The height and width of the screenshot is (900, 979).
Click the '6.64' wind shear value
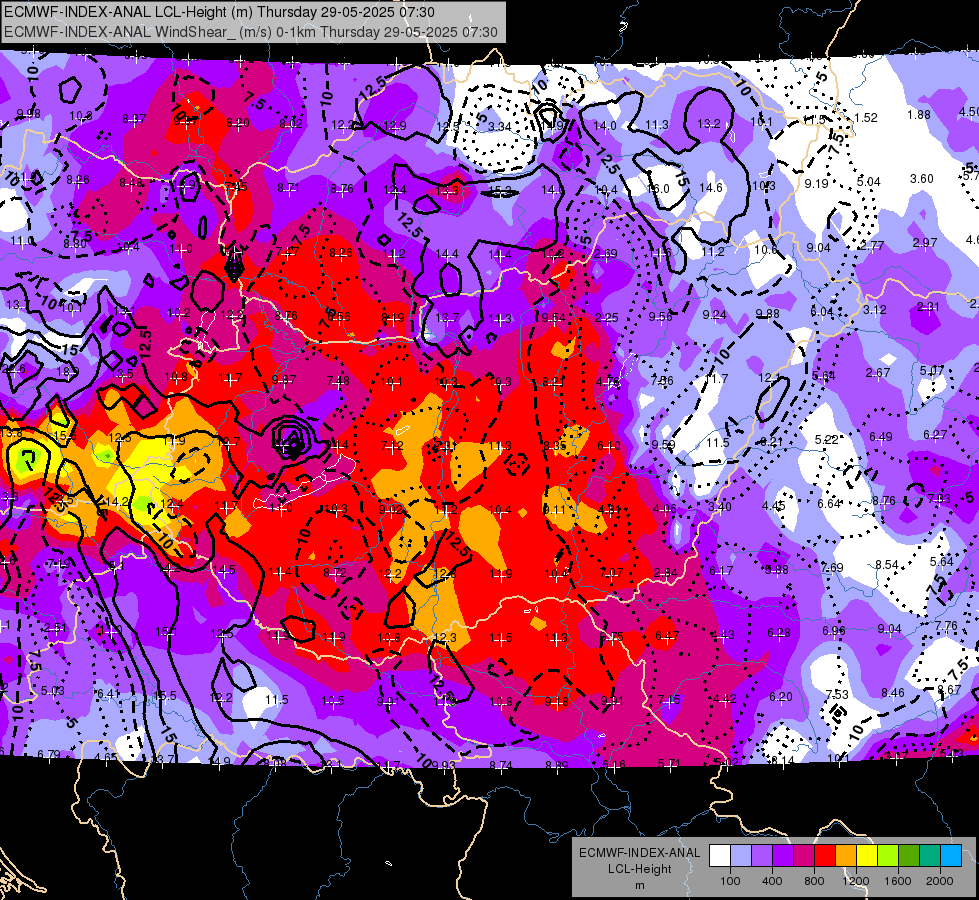tap(829, 503)
